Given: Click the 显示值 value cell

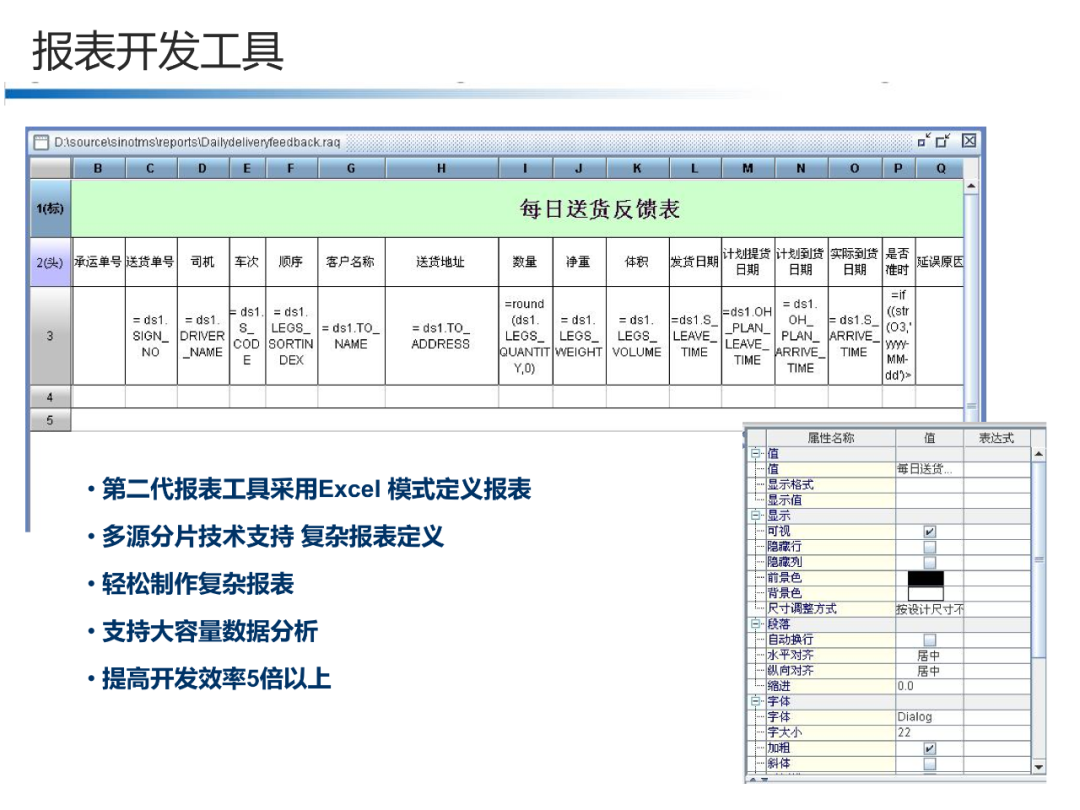Looking at the screenshot, I should (929, 500).
